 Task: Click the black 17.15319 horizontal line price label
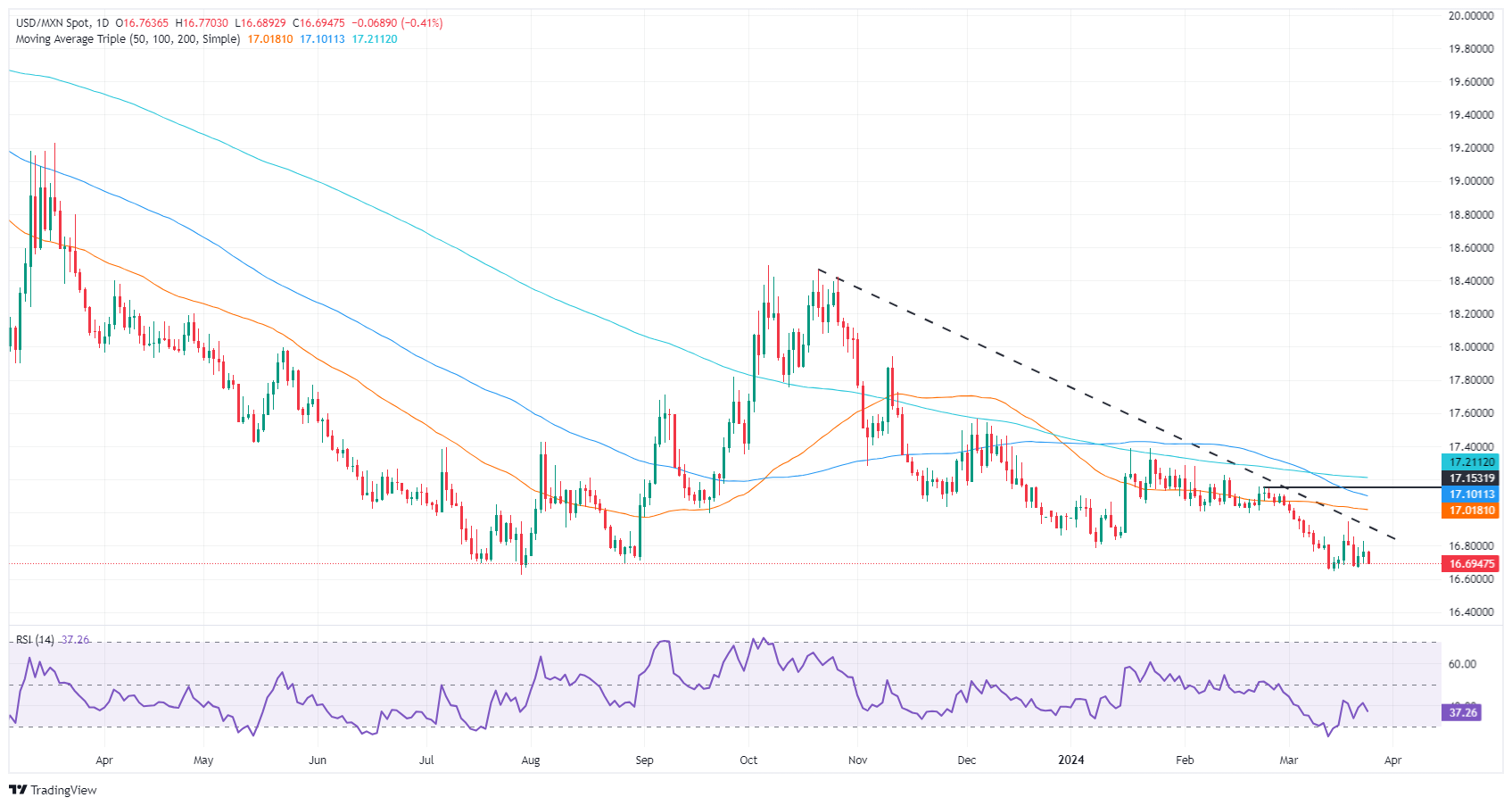coord(1471,478)
